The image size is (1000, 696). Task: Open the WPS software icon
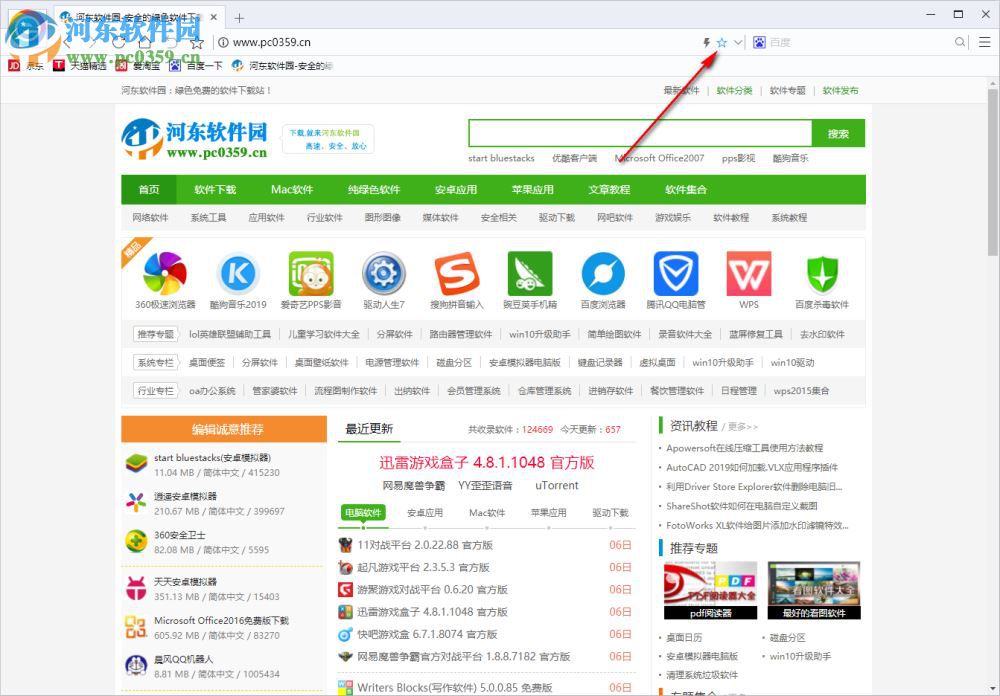pos(748,277)
